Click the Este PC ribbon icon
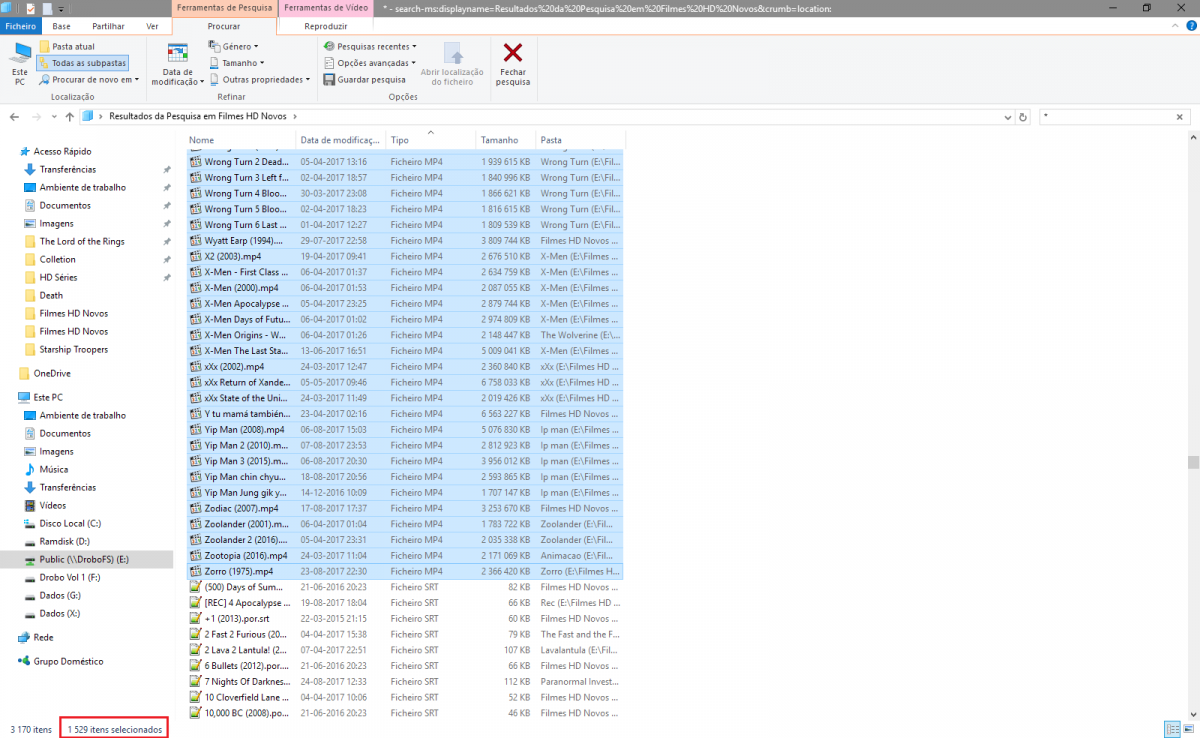 coord(19,64)
